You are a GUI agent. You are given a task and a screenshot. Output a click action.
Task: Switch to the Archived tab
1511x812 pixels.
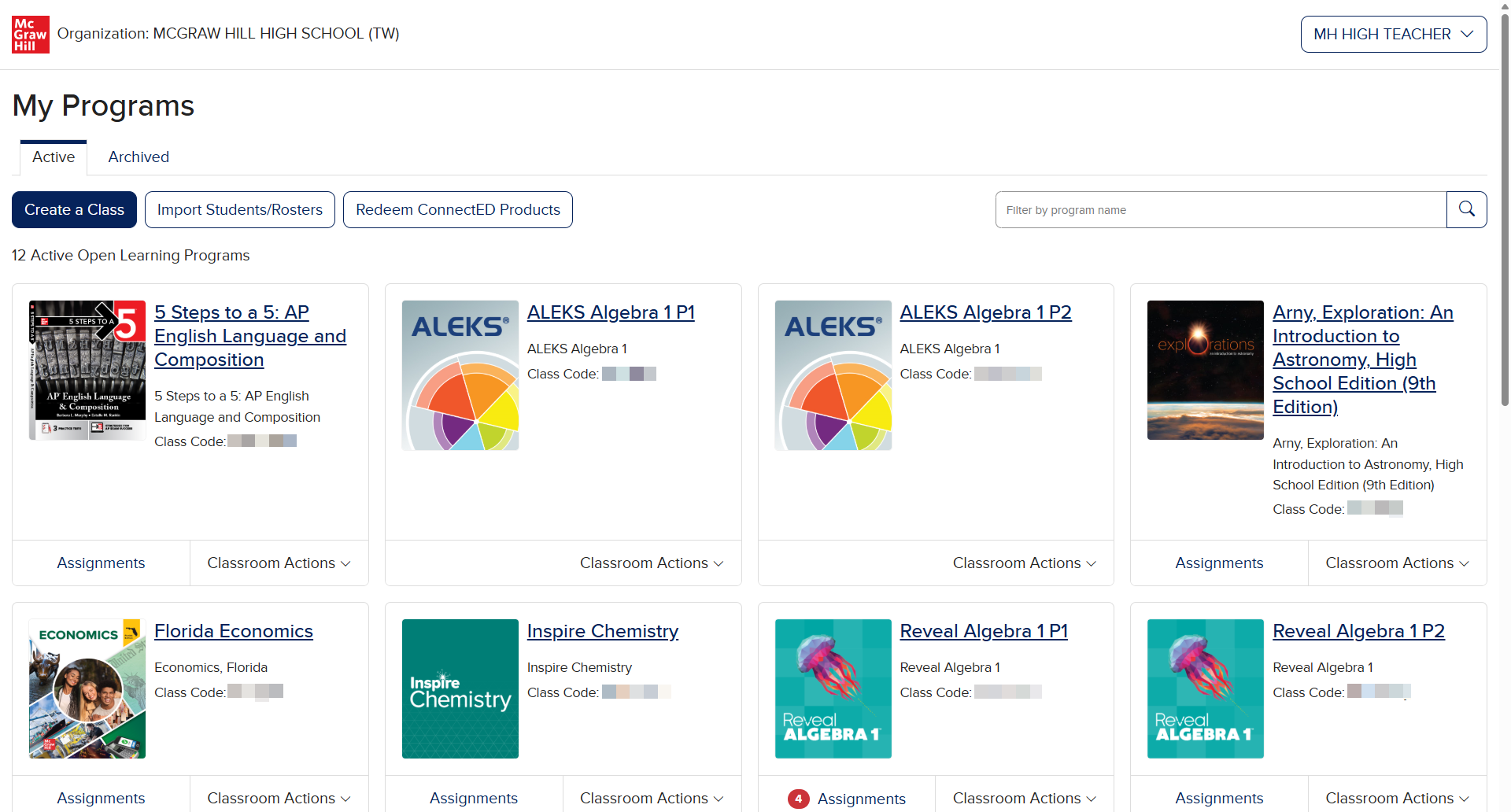pyautogui.click(x=139, y=157)
